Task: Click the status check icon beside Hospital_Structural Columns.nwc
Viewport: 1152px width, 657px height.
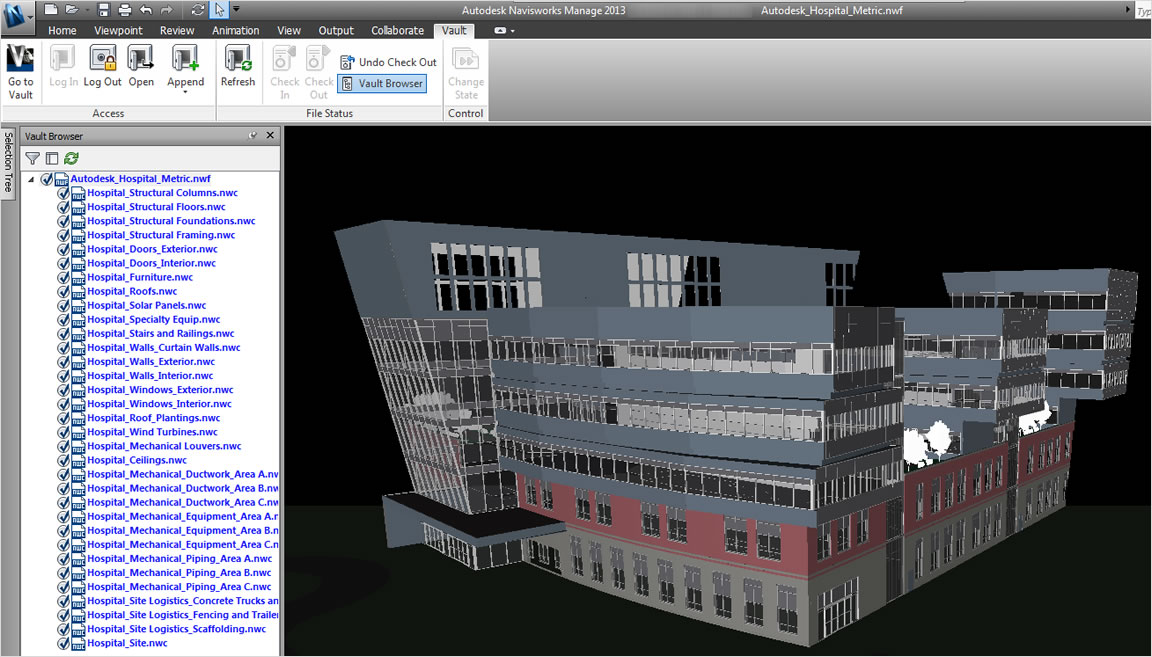Action: (63, 193)
